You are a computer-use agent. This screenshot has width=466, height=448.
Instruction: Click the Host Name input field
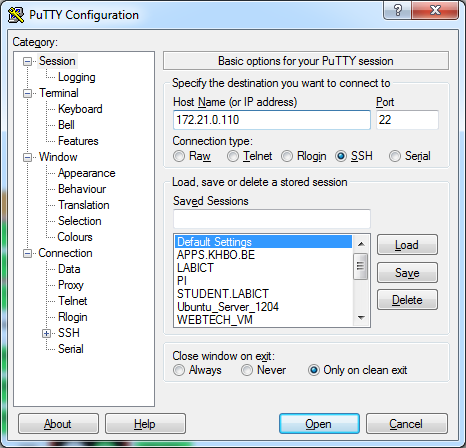[x=272, y=120]
